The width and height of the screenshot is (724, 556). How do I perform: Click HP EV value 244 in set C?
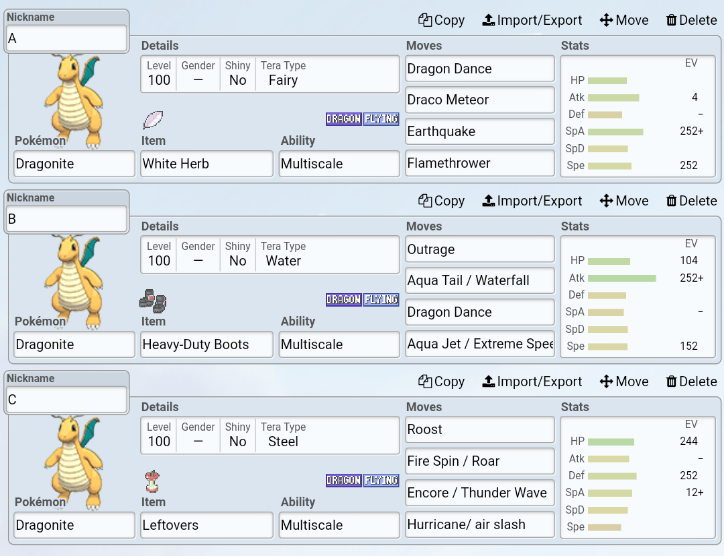tap(688, 441)
